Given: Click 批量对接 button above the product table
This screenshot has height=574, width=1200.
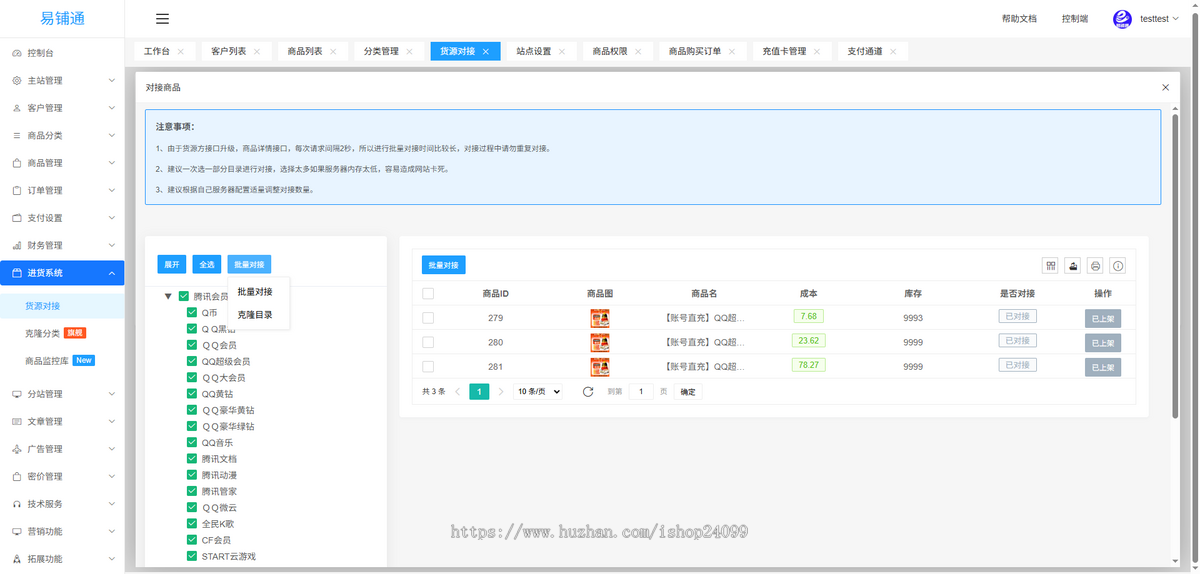Looking at the screenshot, I should [443, 265].
